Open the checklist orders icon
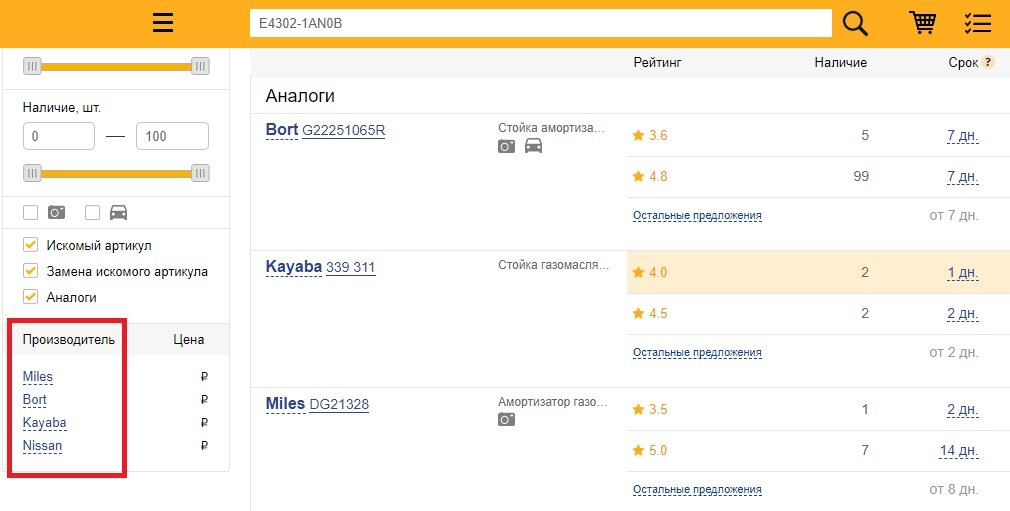The image size is (1010, 511). pos(978,23)
